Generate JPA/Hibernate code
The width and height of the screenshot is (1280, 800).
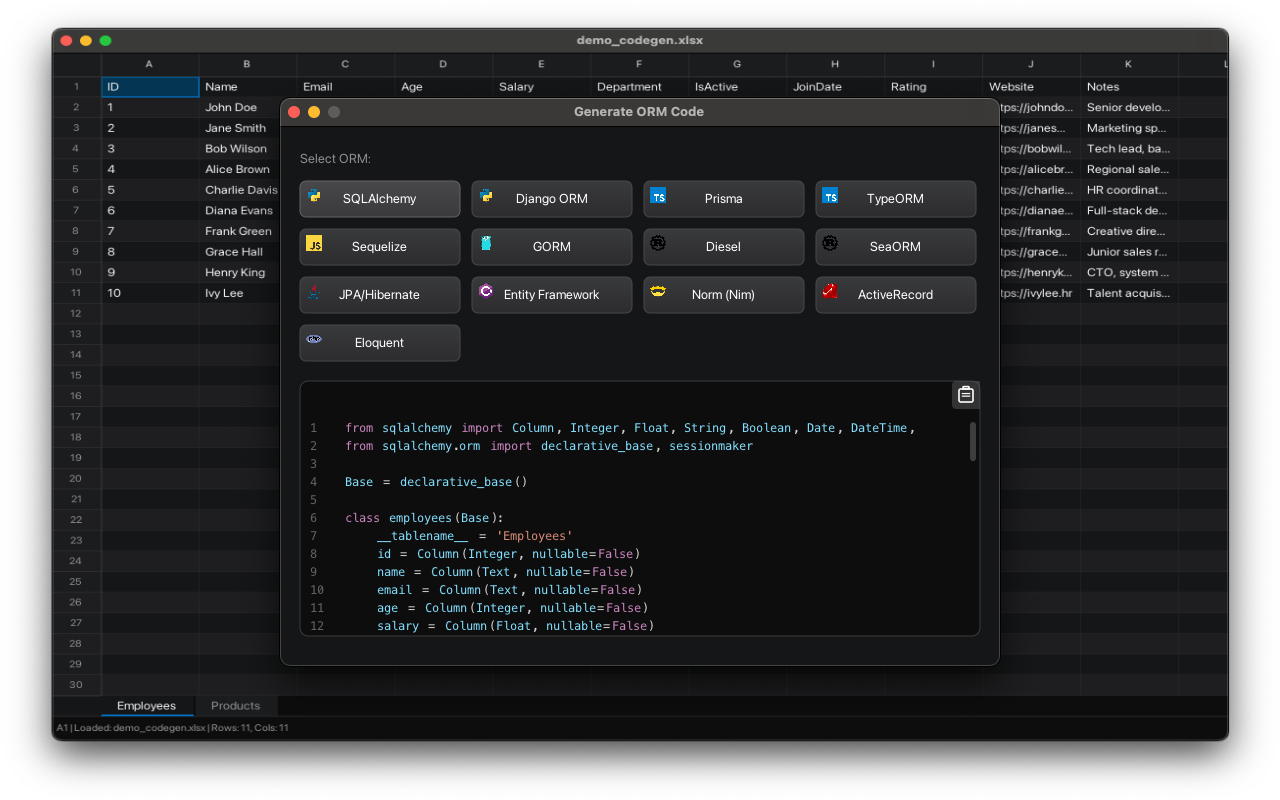coord(380,295)
